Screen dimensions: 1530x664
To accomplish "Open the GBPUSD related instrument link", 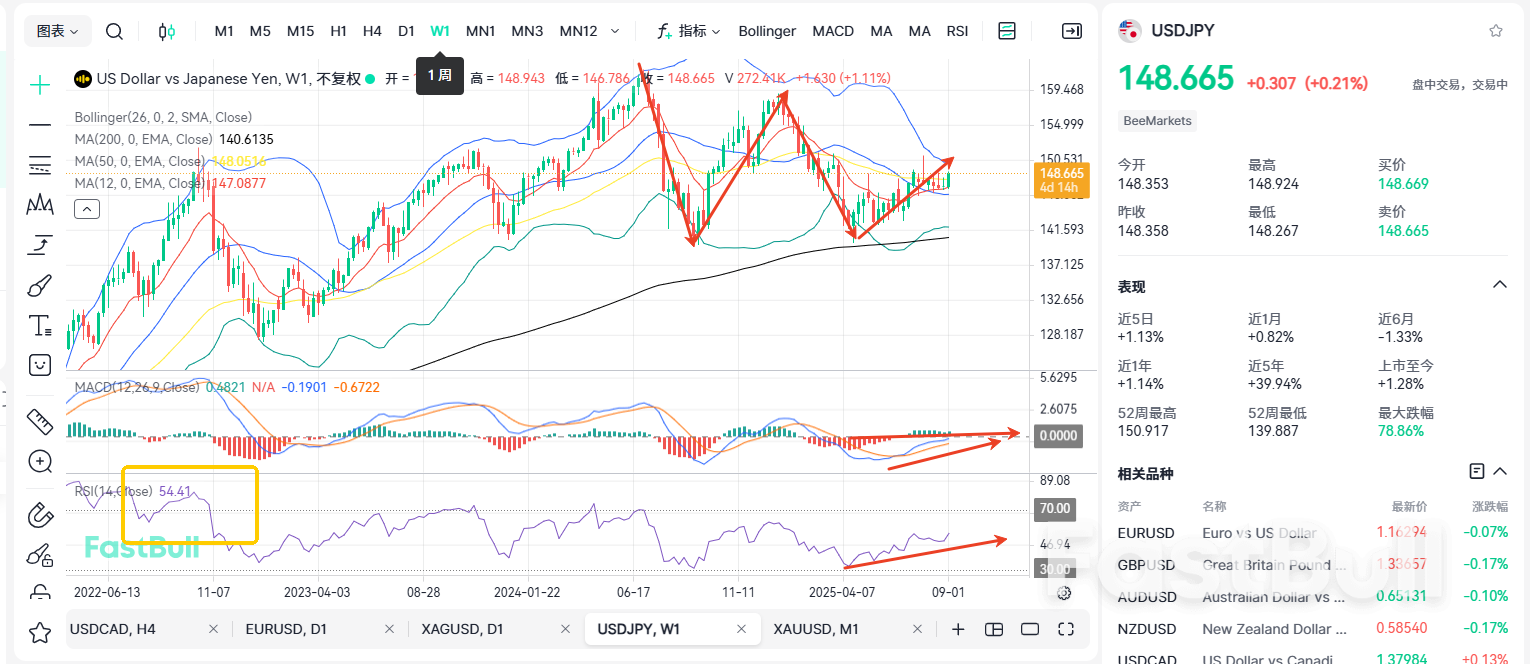I will coord(1147,565).
